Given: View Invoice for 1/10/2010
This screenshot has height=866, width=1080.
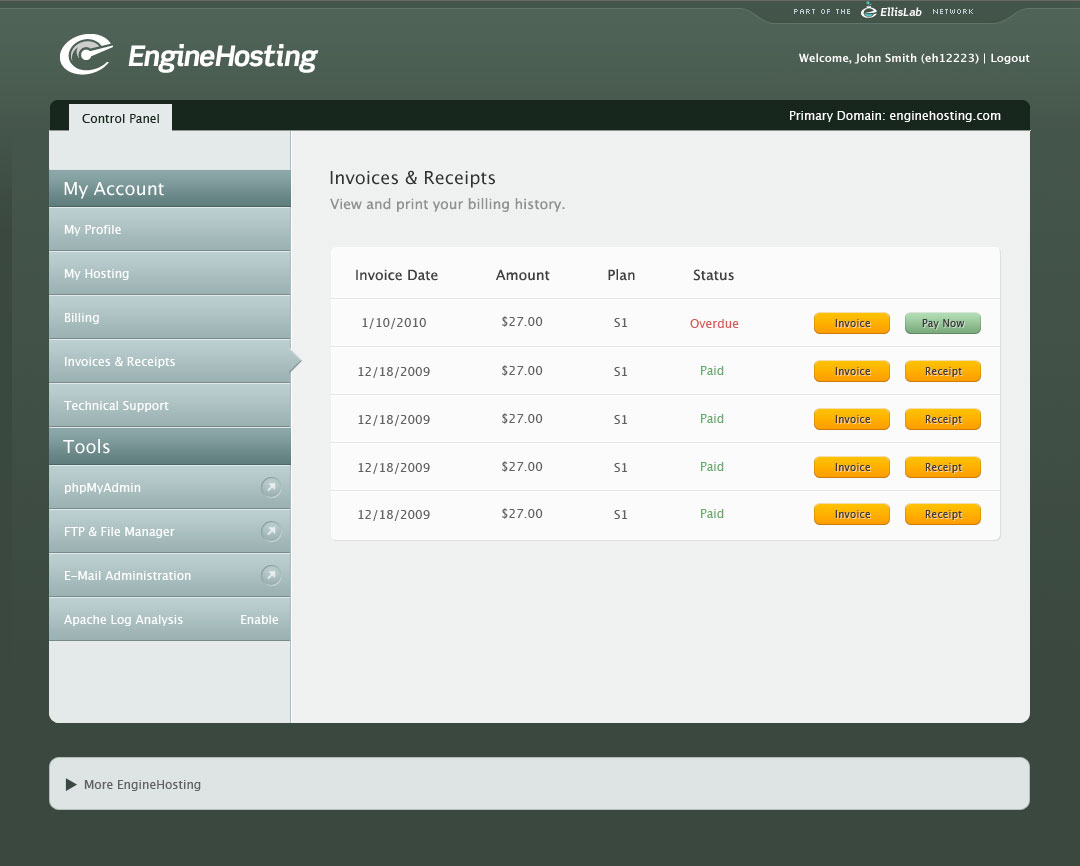Looking at the screenshot, I should tap(852, 323).
